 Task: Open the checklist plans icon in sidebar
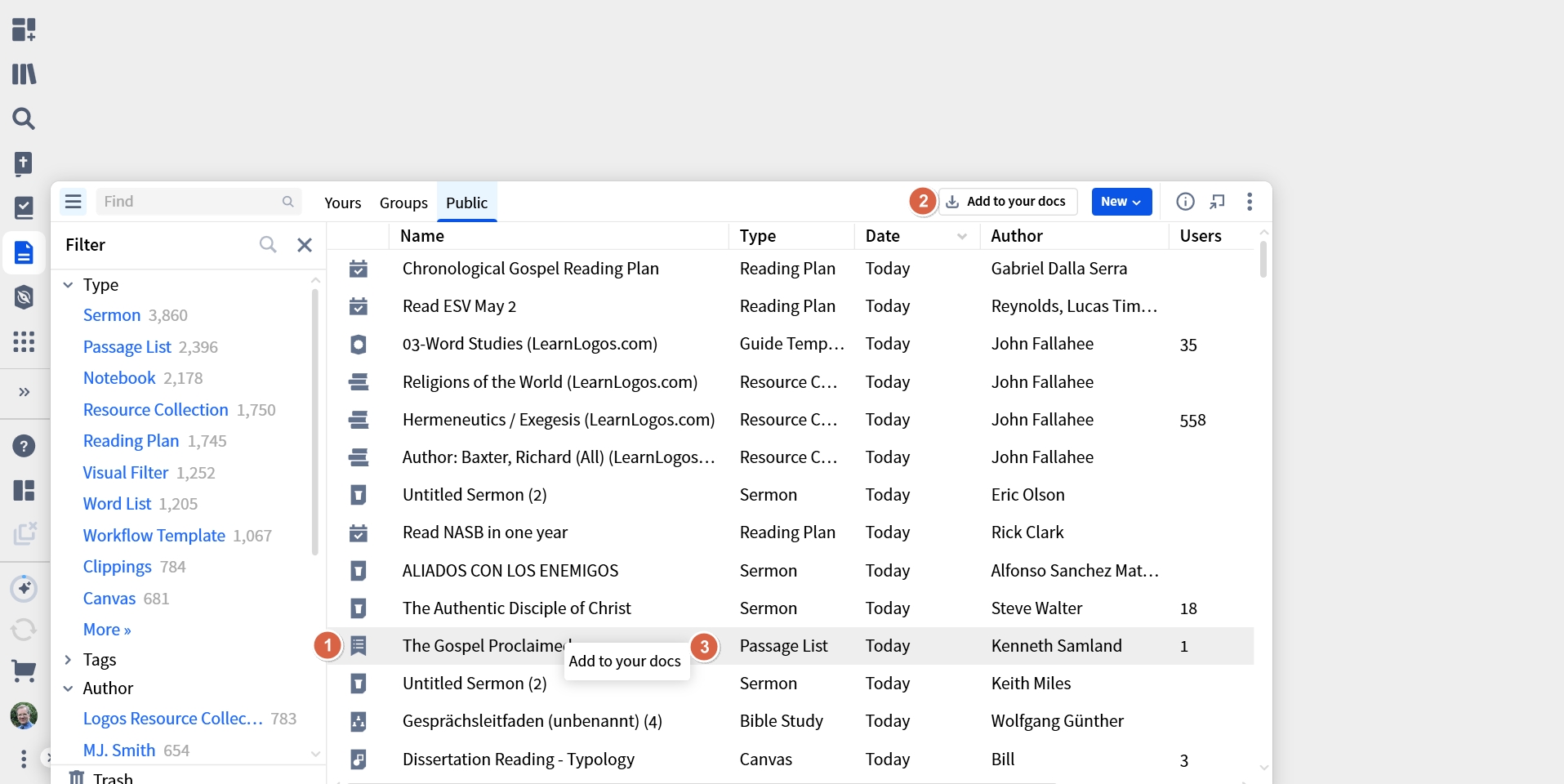tap(24, 208)
